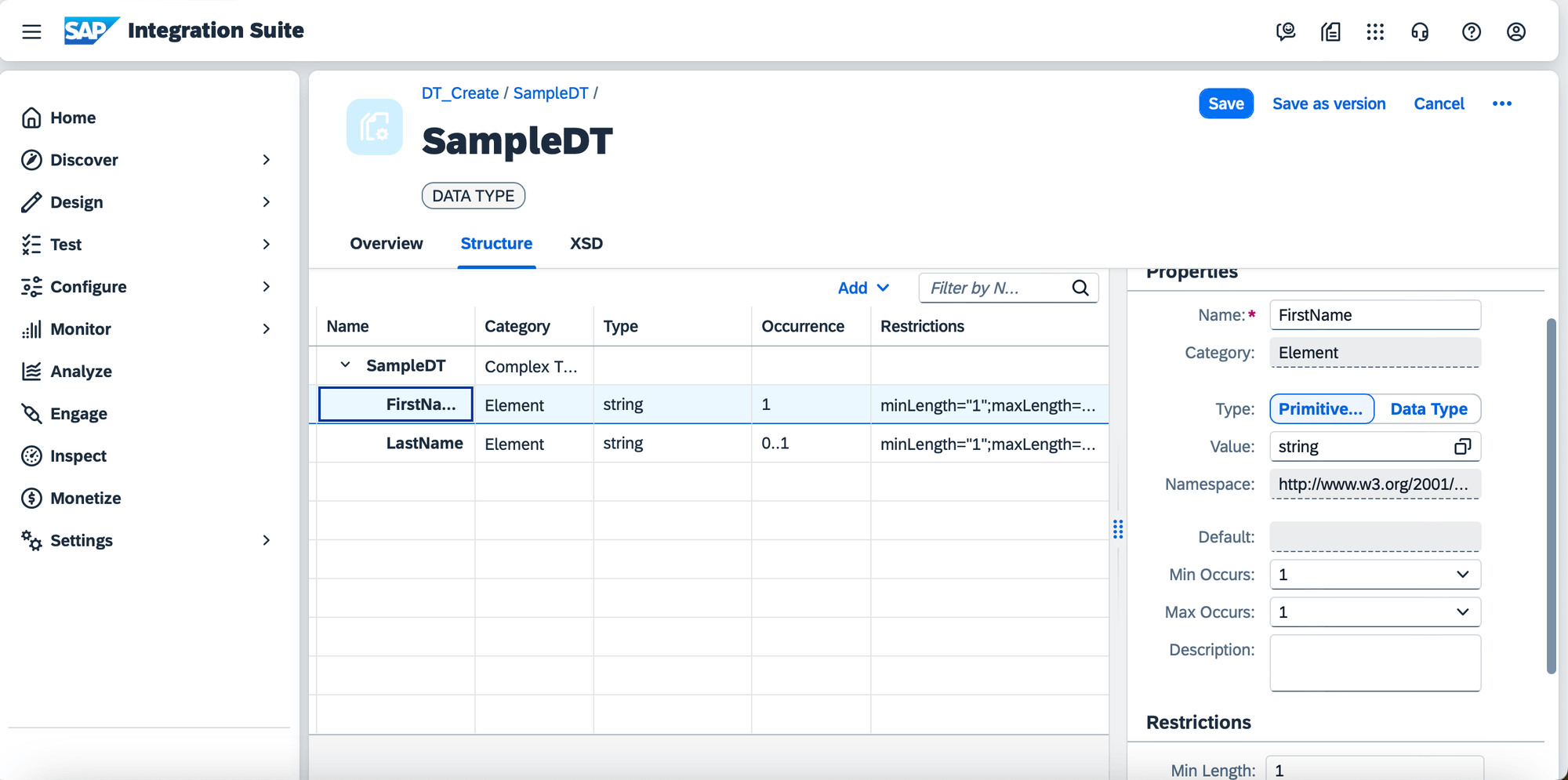Collapse the SampleDT row chevron
Screen dimensions: 1568x780
346,364
